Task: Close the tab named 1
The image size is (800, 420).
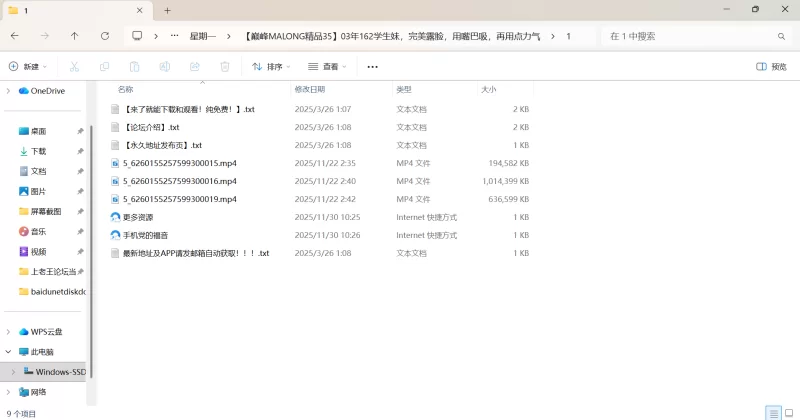Action: pos(139,10)
